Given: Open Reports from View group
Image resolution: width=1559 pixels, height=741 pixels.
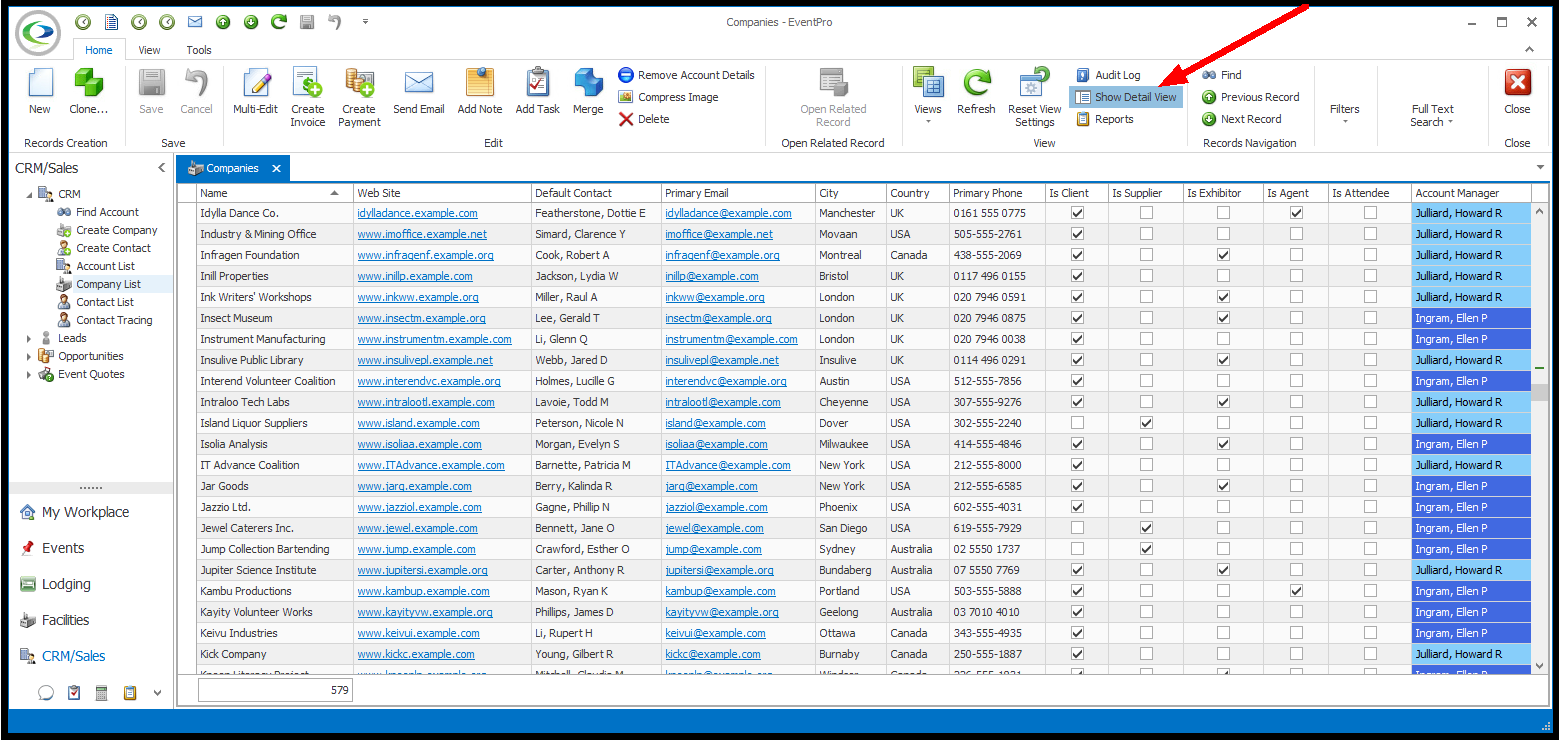Looking at the screenshot, I should (1105, 119).
